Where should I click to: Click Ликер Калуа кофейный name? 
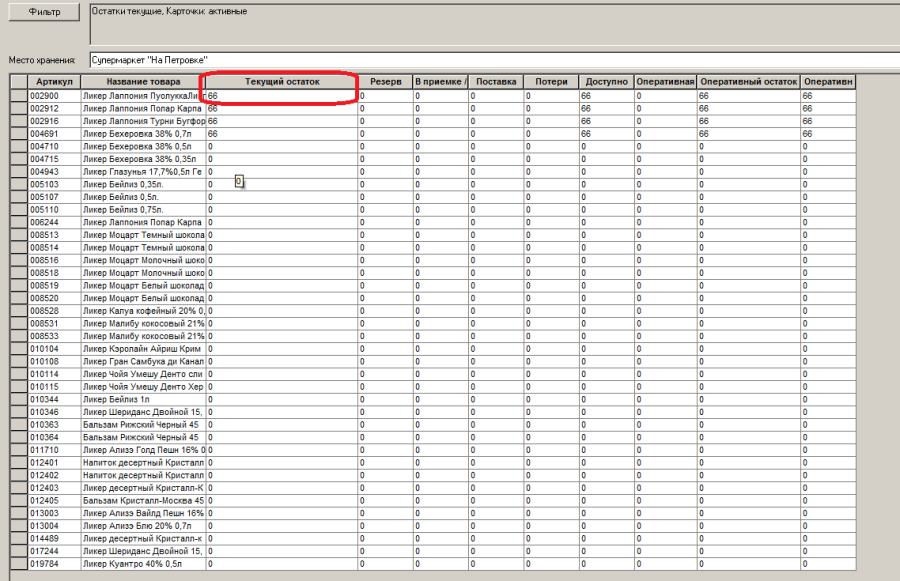[x=143, y=311]
